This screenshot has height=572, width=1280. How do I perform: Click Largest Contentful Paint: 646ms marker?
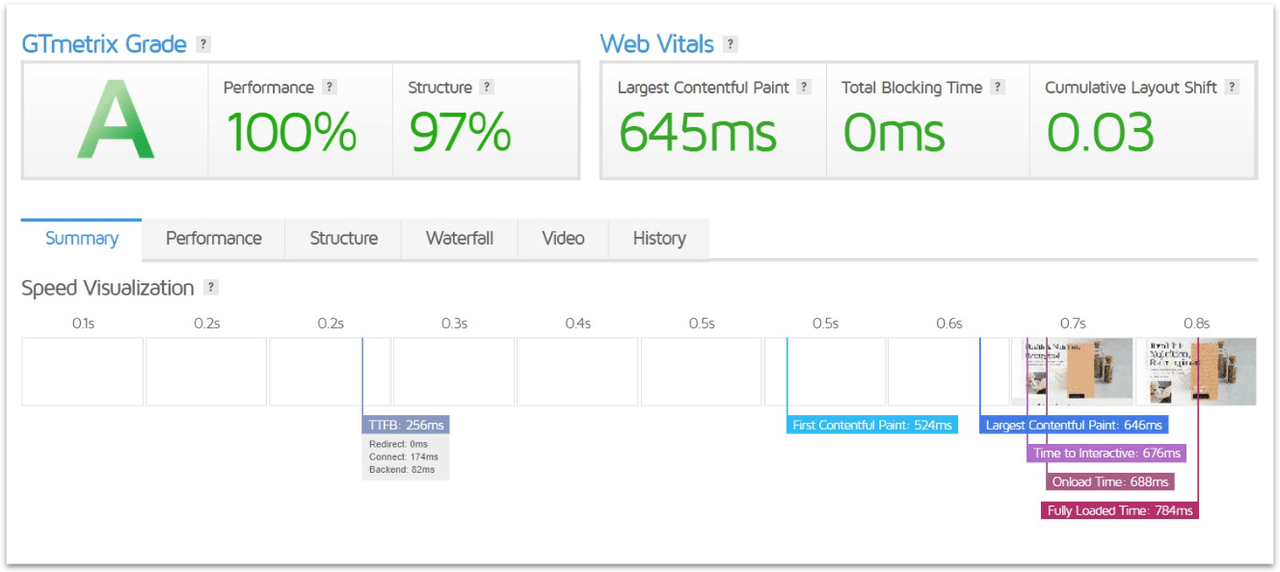click(x=1074, y=425)
